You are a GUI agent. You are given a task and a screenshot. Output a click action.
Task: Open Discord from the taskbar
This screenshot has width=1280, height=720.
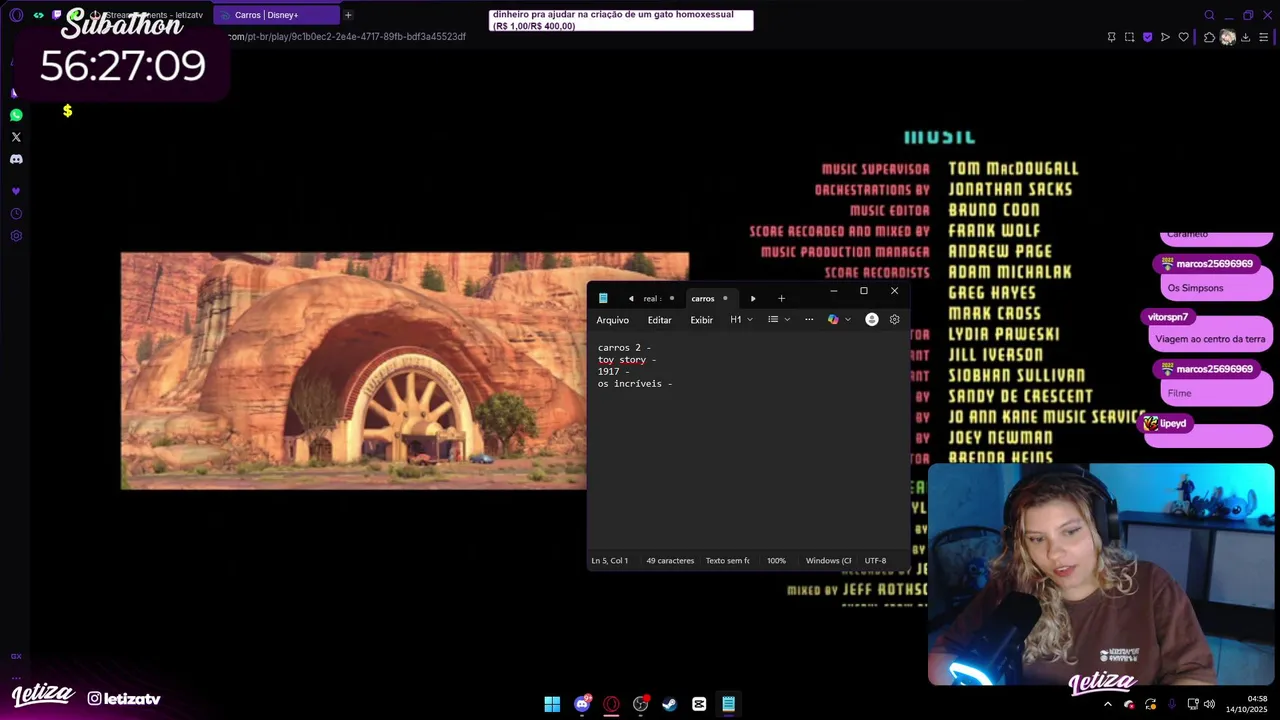point(582,704)
